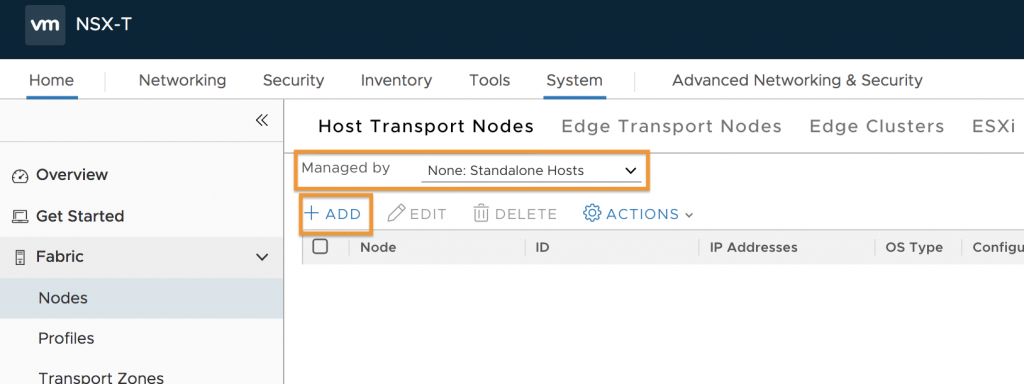This screenshot has height=384, width=1024.
Task: Tick the select-all checkbox in table header
Action: 320,247
